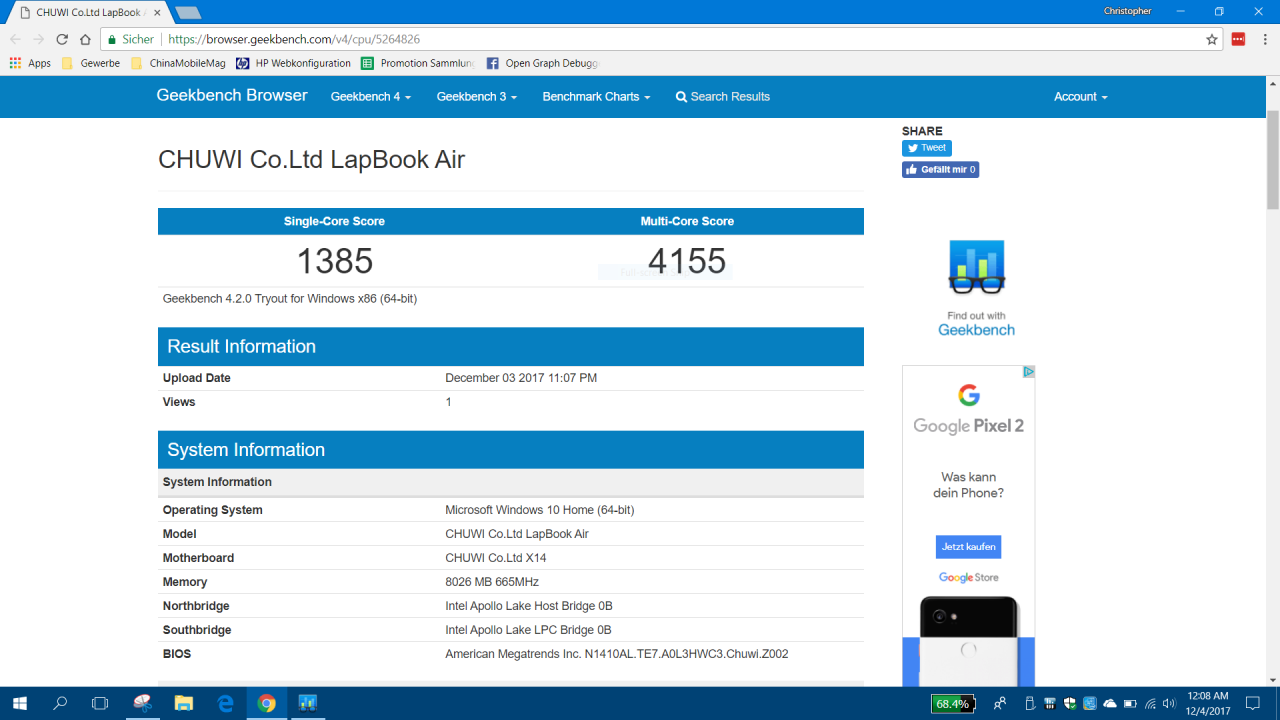Reload the Geekbench page
Image resolution: width=1280 pixels, height=720 pixels.
coord(62,39)
